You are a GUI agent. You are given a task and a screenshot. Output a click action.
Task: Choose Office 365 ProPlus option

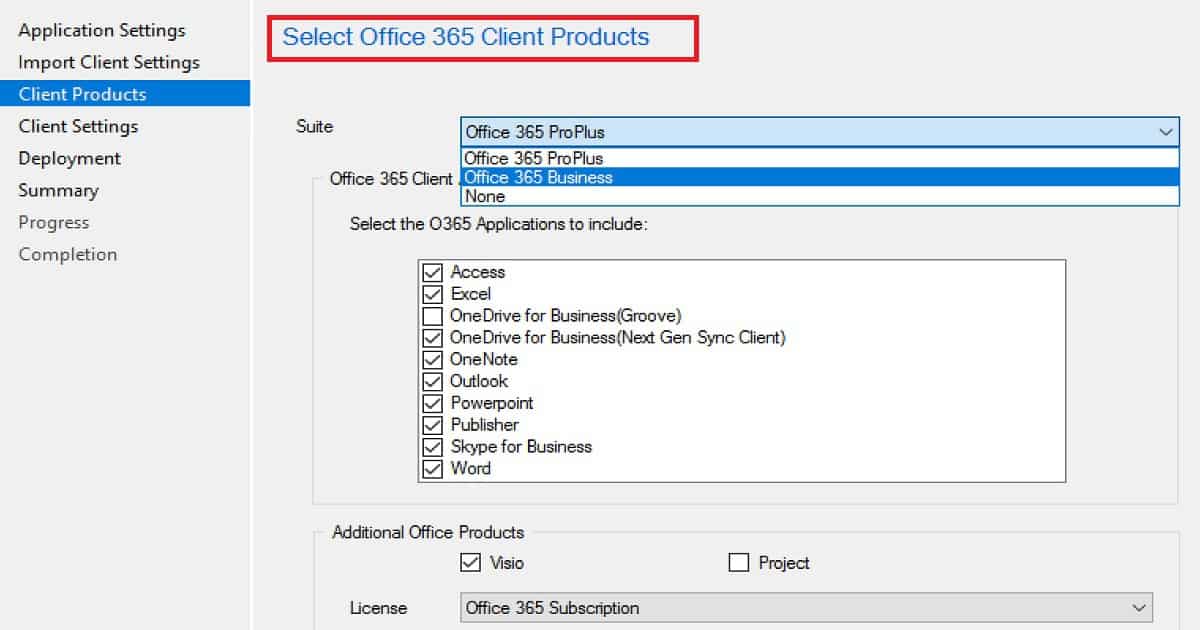tap(820, 158)
